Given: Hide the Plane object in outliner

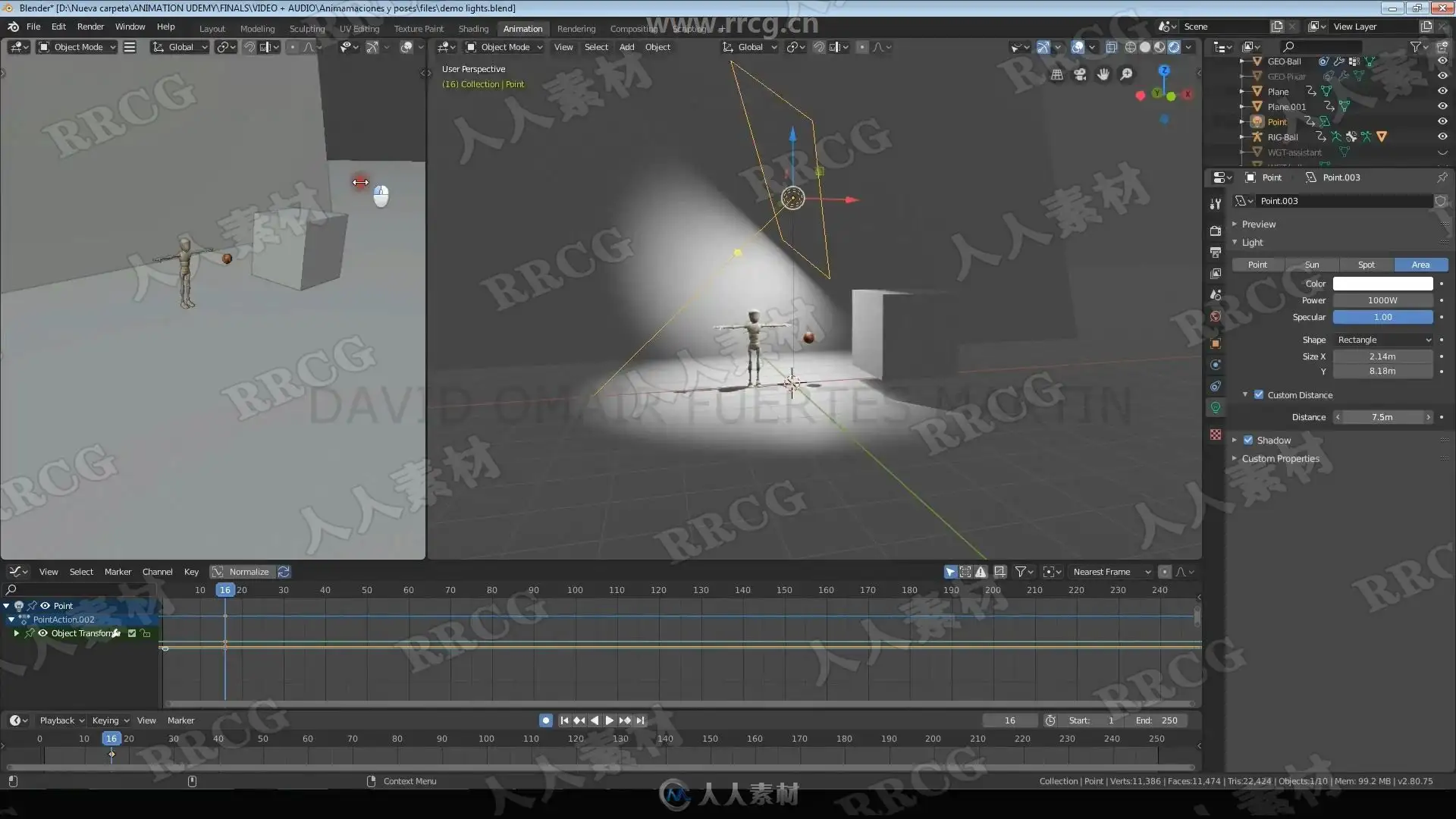Looking at the screenshot, I should (1442, 92).
